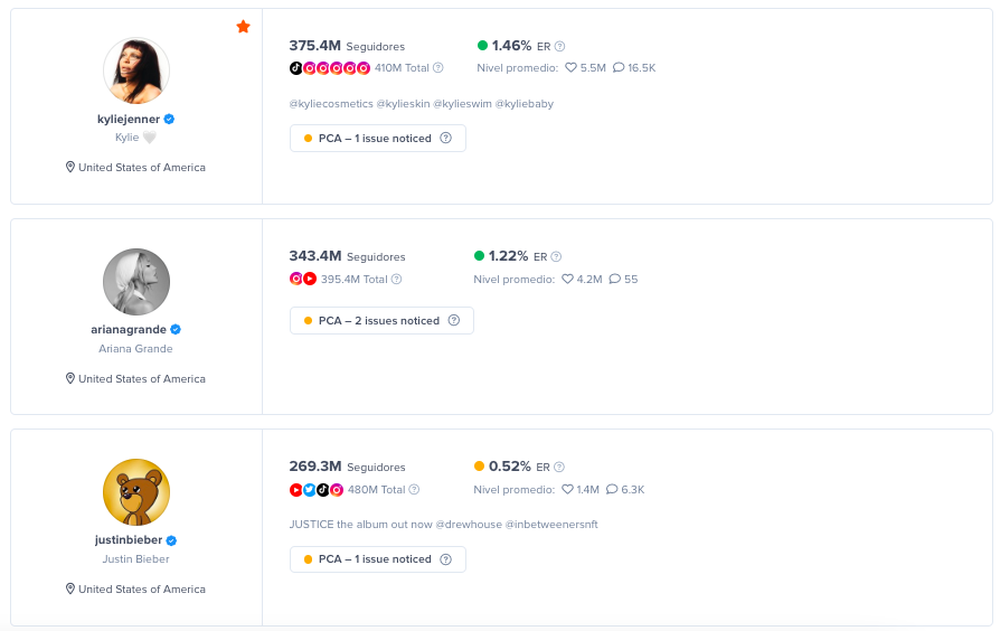Click 'United States of America' under kyliejenner
1000x631 pixels.
[142, 167]
